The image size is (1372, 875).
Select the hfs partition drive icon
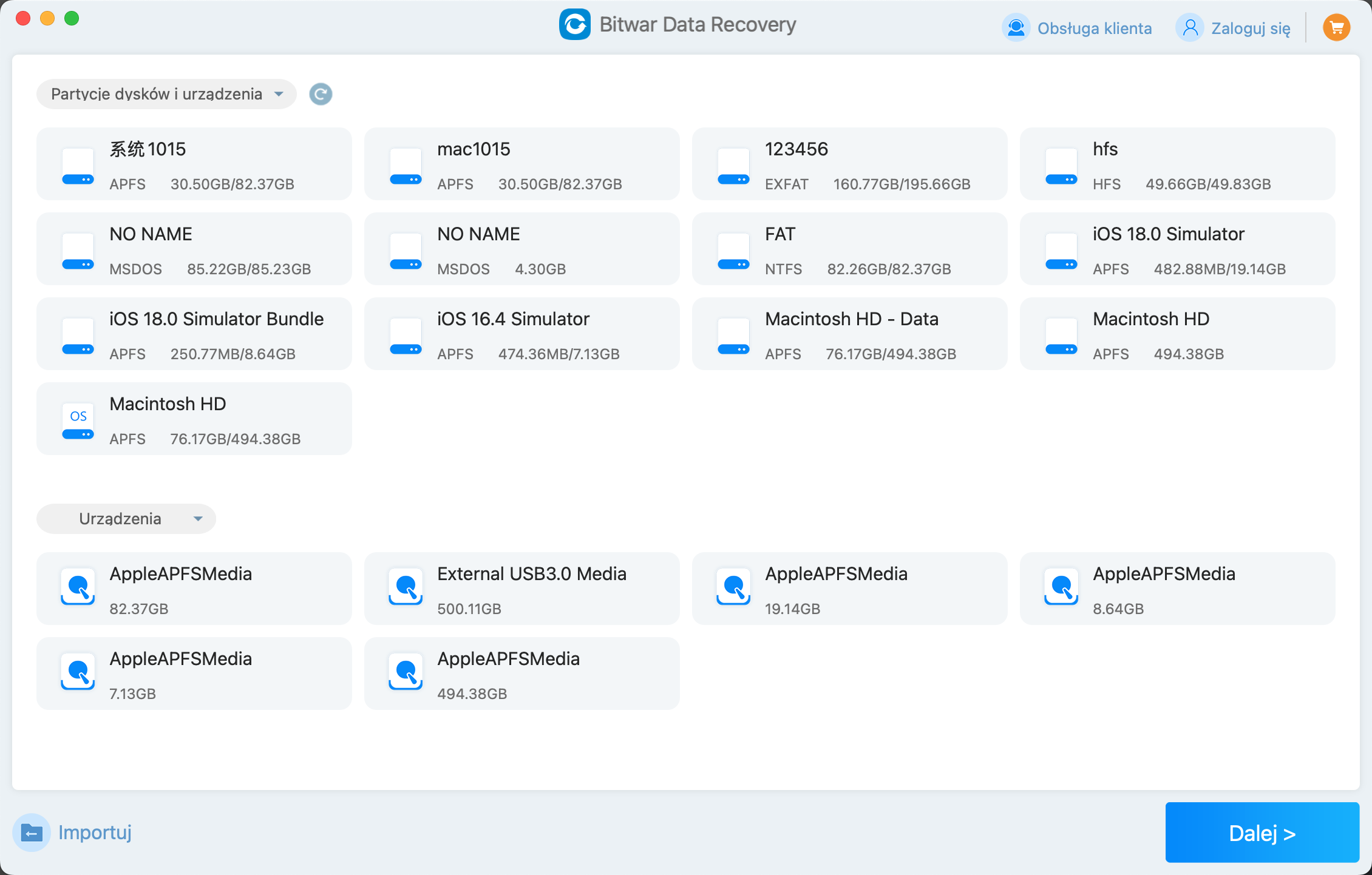[1061, 166]
